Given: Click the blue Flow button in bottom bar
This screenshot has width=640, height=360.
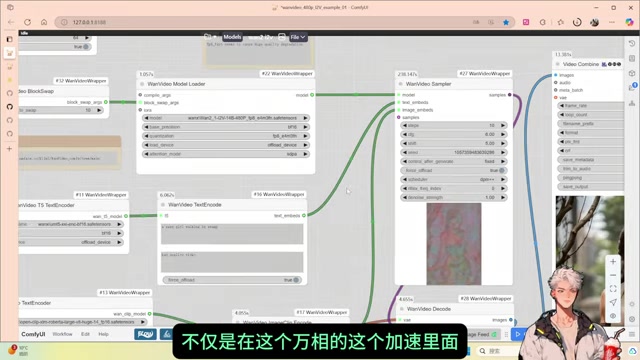Looking at the screenshot, I should pyautogui.click(x=145, y=334).
